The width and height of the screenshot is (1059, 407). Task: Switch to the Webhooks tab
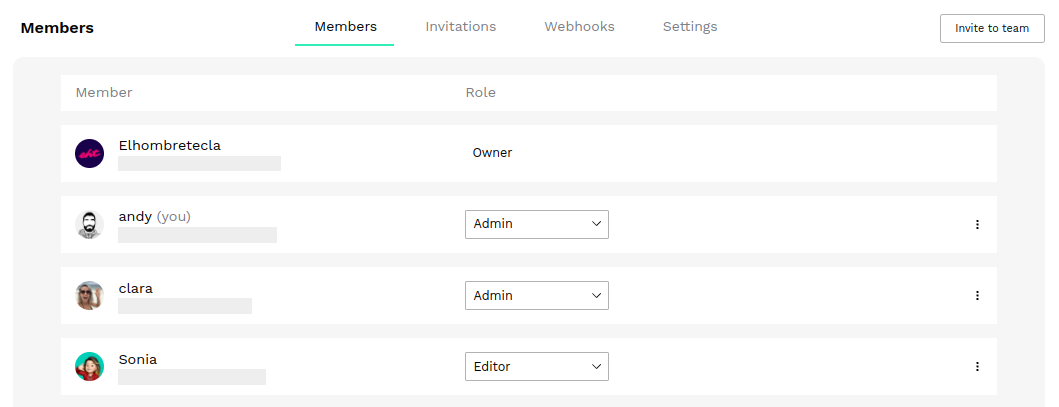(x=579, y=27)
